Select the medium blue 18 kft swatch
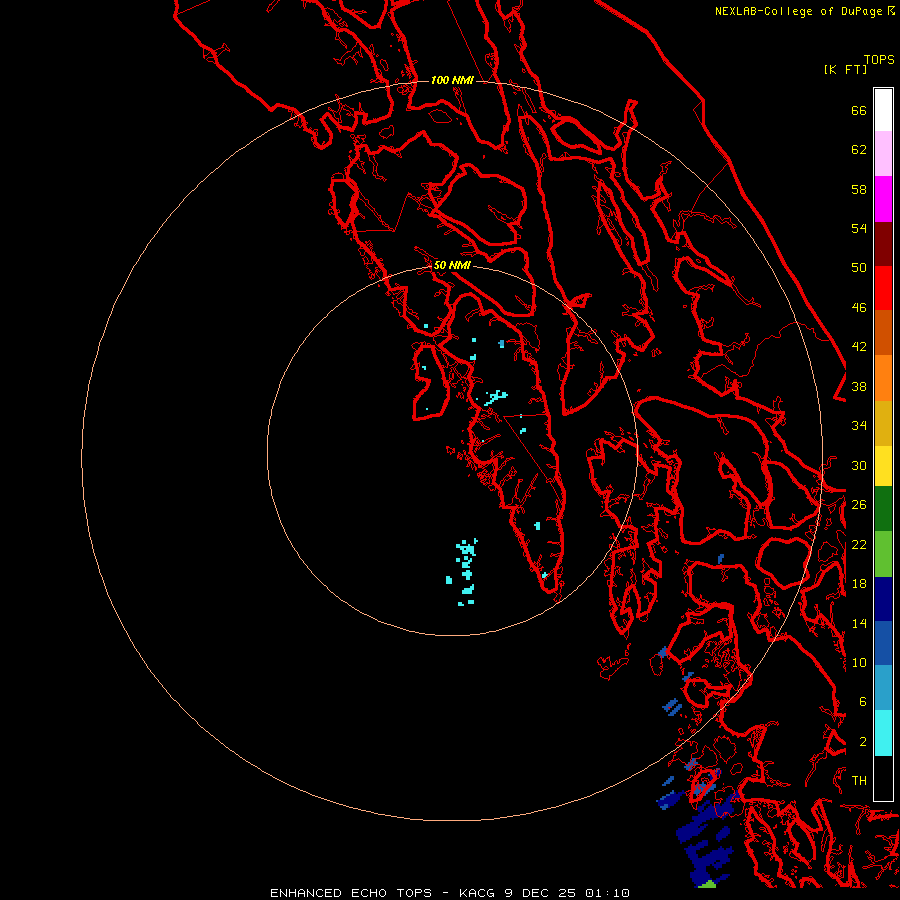This screenshot has width=900, height=900. click(x=883, y=643)
